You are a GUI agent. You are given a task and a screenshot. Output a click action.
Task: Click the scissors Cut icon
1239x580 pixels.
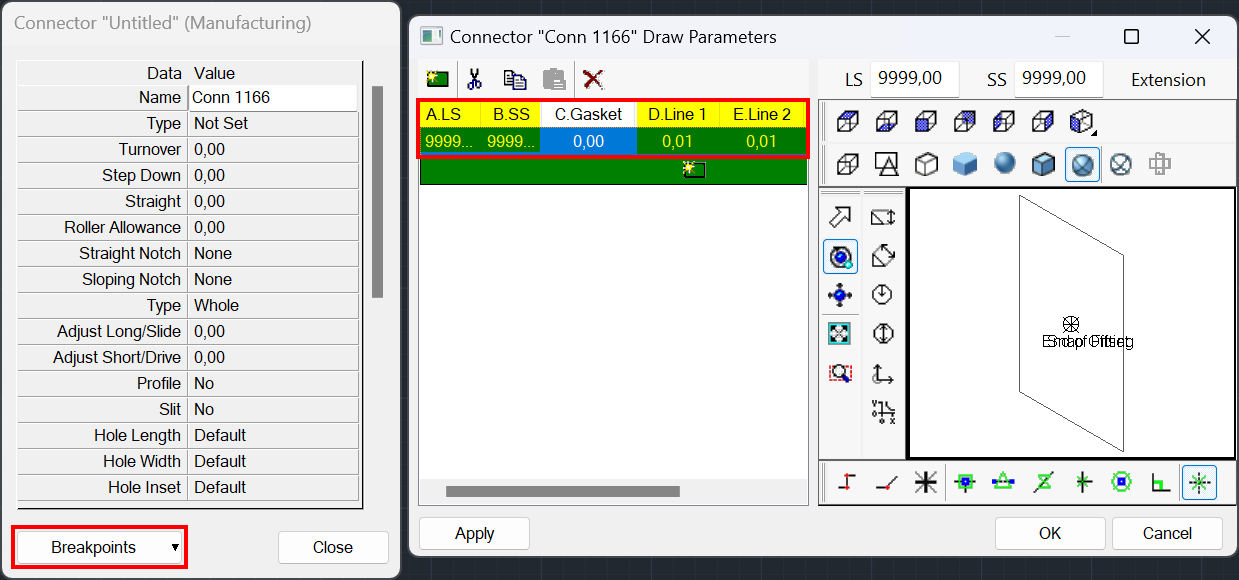click(x=476, y=79)
